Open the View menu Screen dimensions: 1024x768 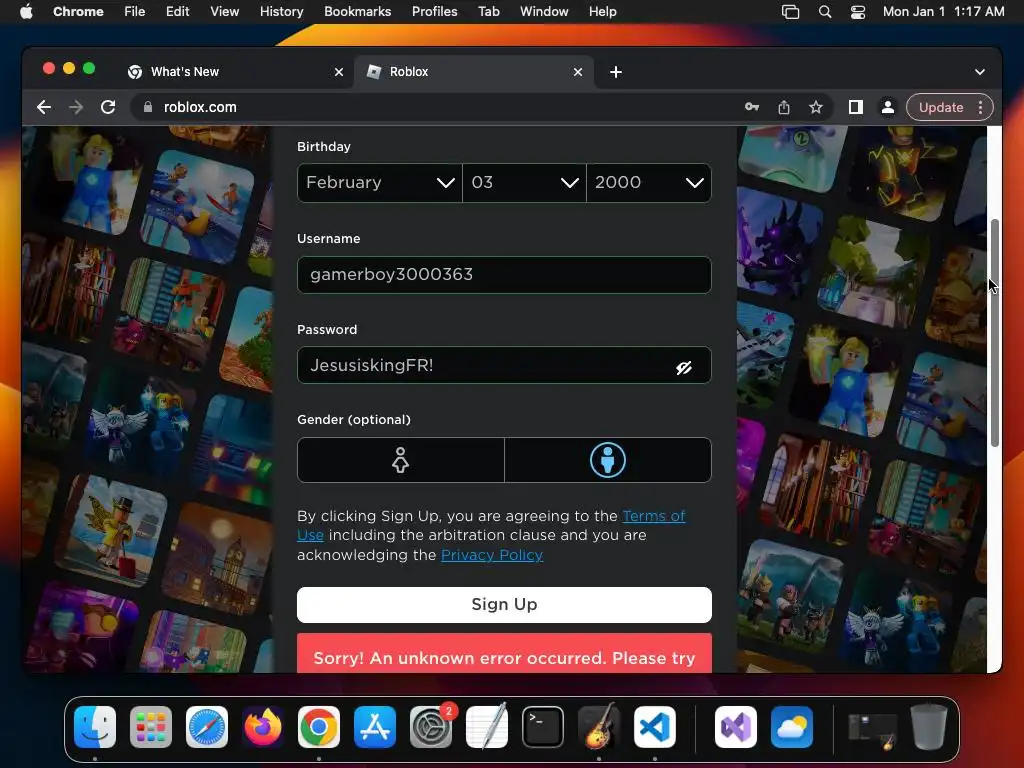tap(224, 12)
